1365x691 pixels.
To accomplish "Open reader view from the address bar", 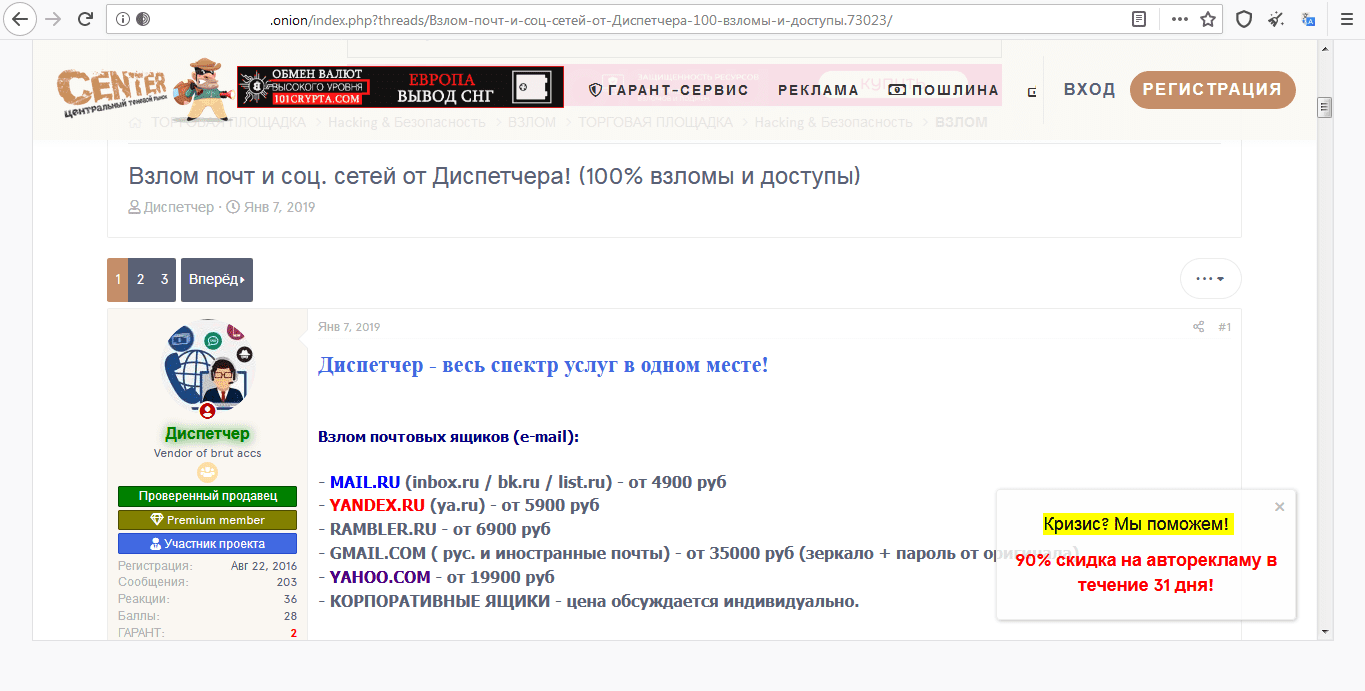I will (x=1138, y=19).
